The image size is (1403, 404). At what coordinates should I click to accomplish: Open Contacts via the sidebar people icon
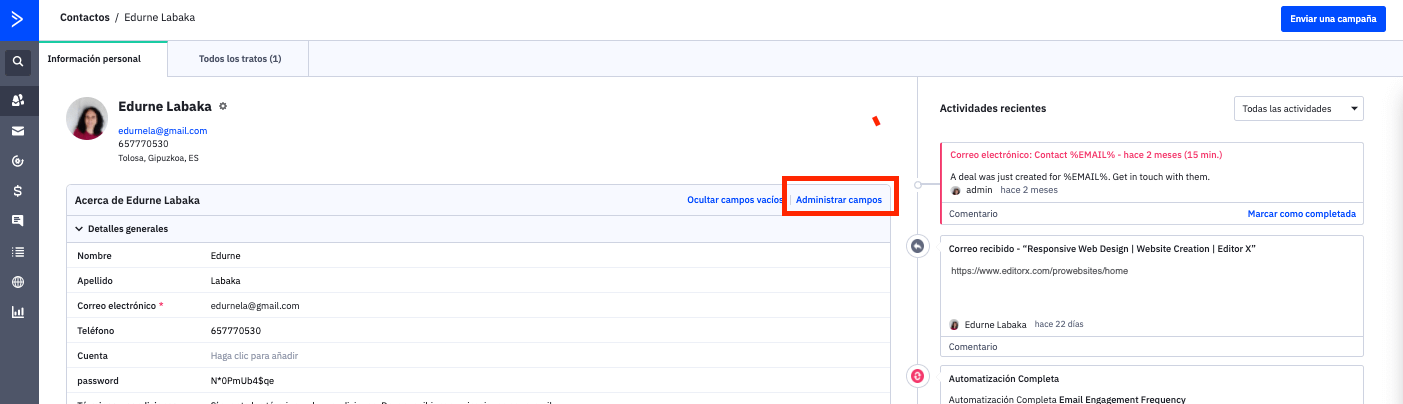(18, 100)
